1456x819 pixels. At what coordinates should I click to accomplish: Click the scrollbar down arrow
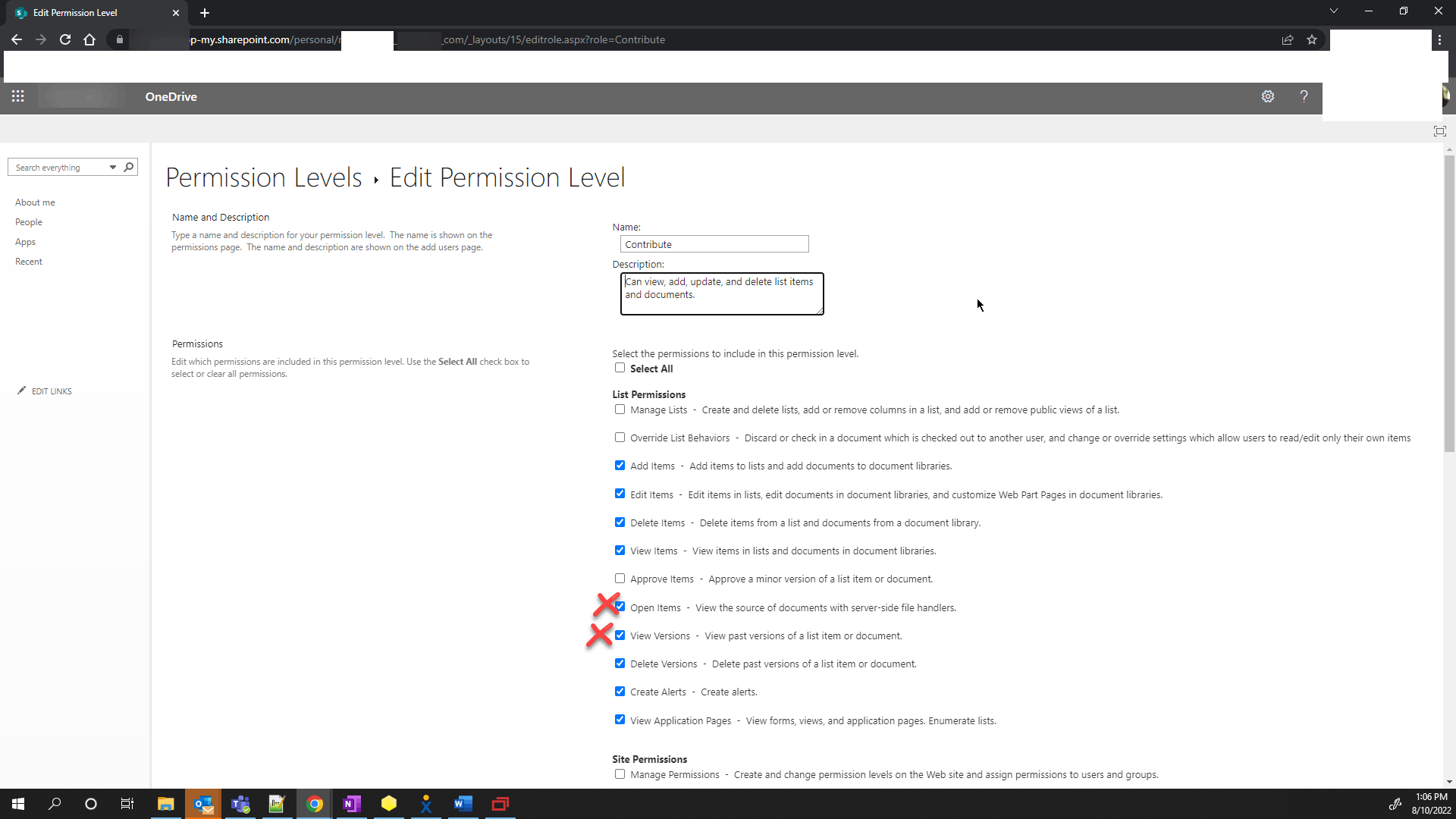click(x=1449, y=782)
